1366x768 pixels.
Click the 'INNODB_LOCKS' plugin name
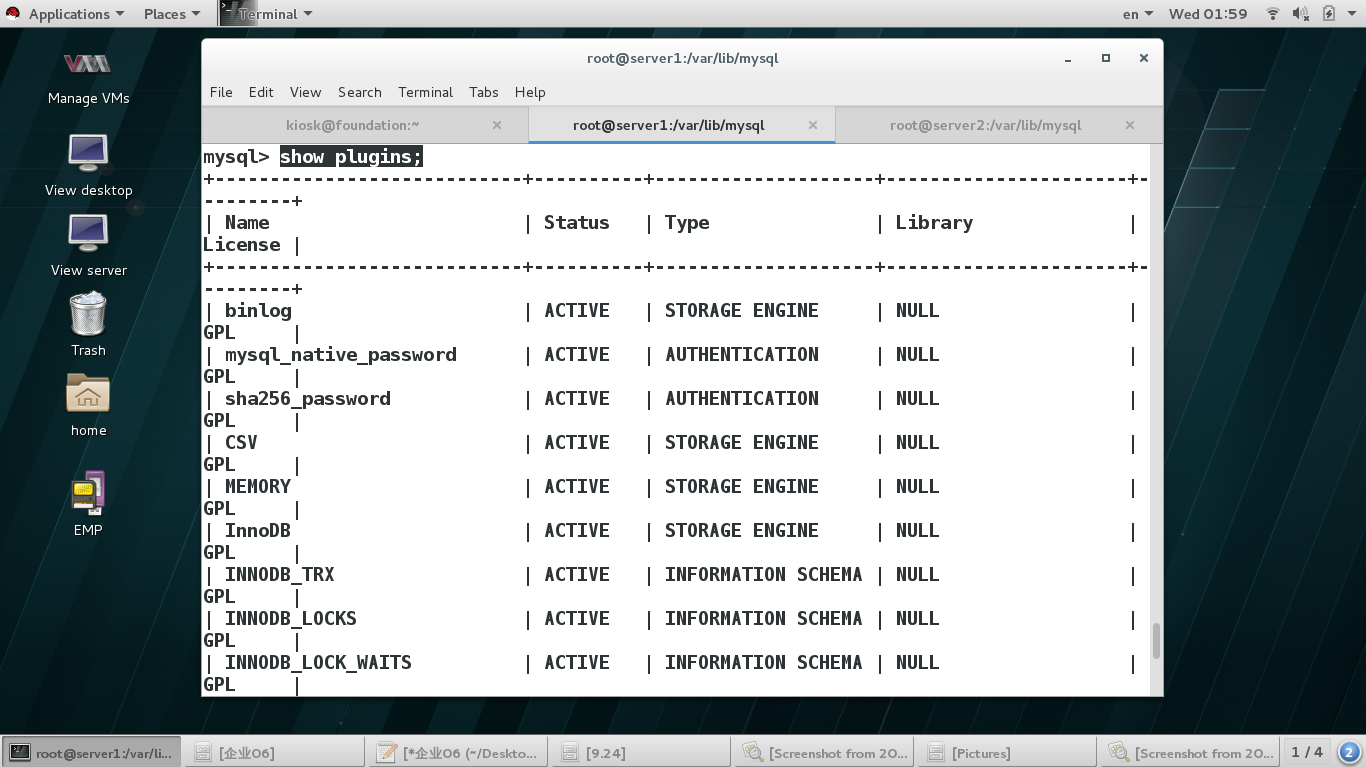[291, 619]
